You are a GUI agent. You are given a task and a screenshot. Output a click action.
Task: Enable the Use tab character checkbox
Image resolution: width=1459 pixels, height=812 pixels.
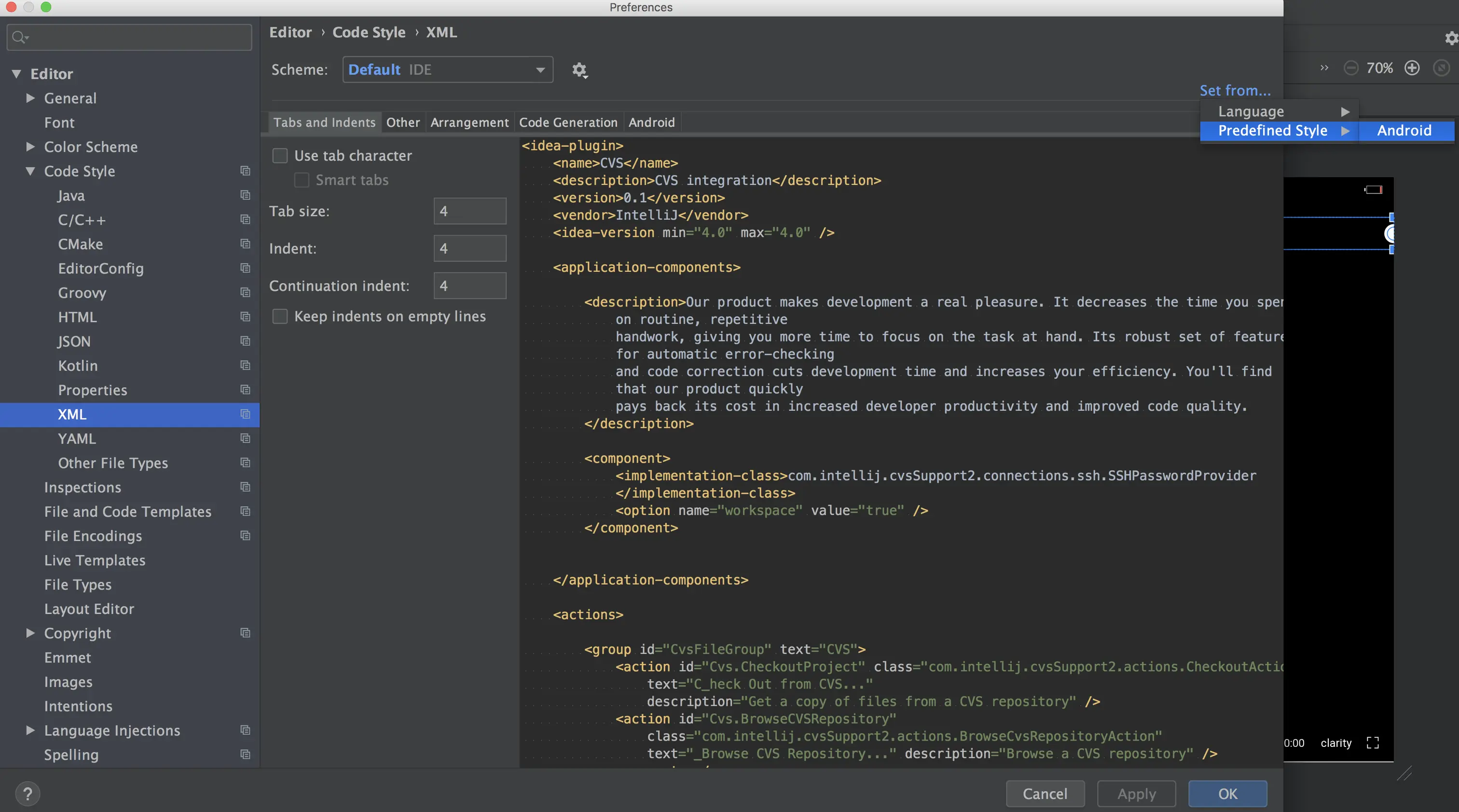(280, 156)
